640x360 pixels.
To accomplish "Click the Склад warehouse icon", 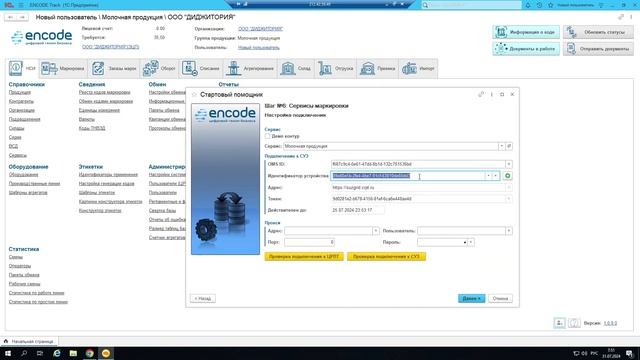I will (288, 69).
